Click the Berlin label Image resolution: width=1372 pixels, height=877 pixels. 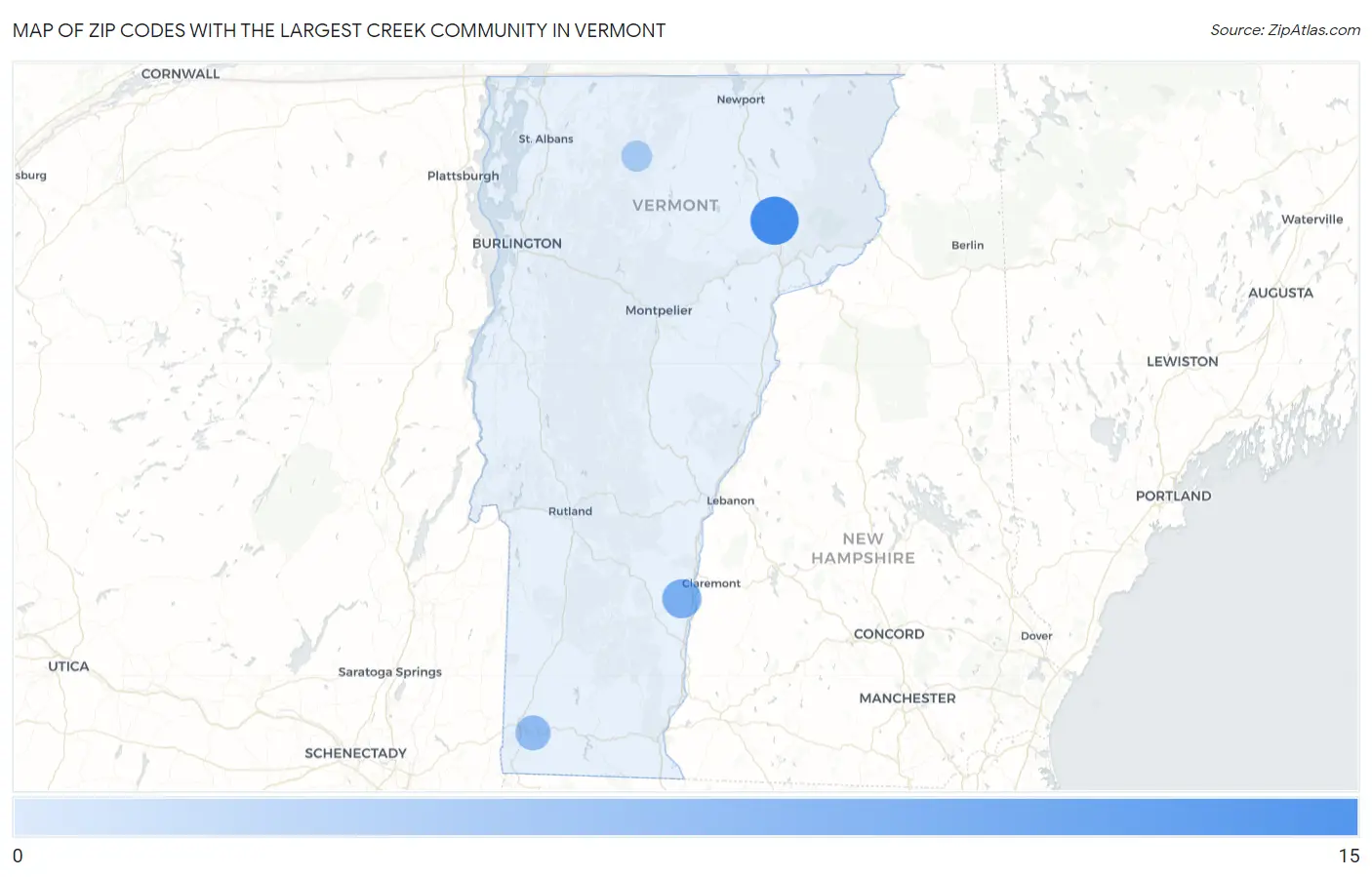(x=967, y=246)
